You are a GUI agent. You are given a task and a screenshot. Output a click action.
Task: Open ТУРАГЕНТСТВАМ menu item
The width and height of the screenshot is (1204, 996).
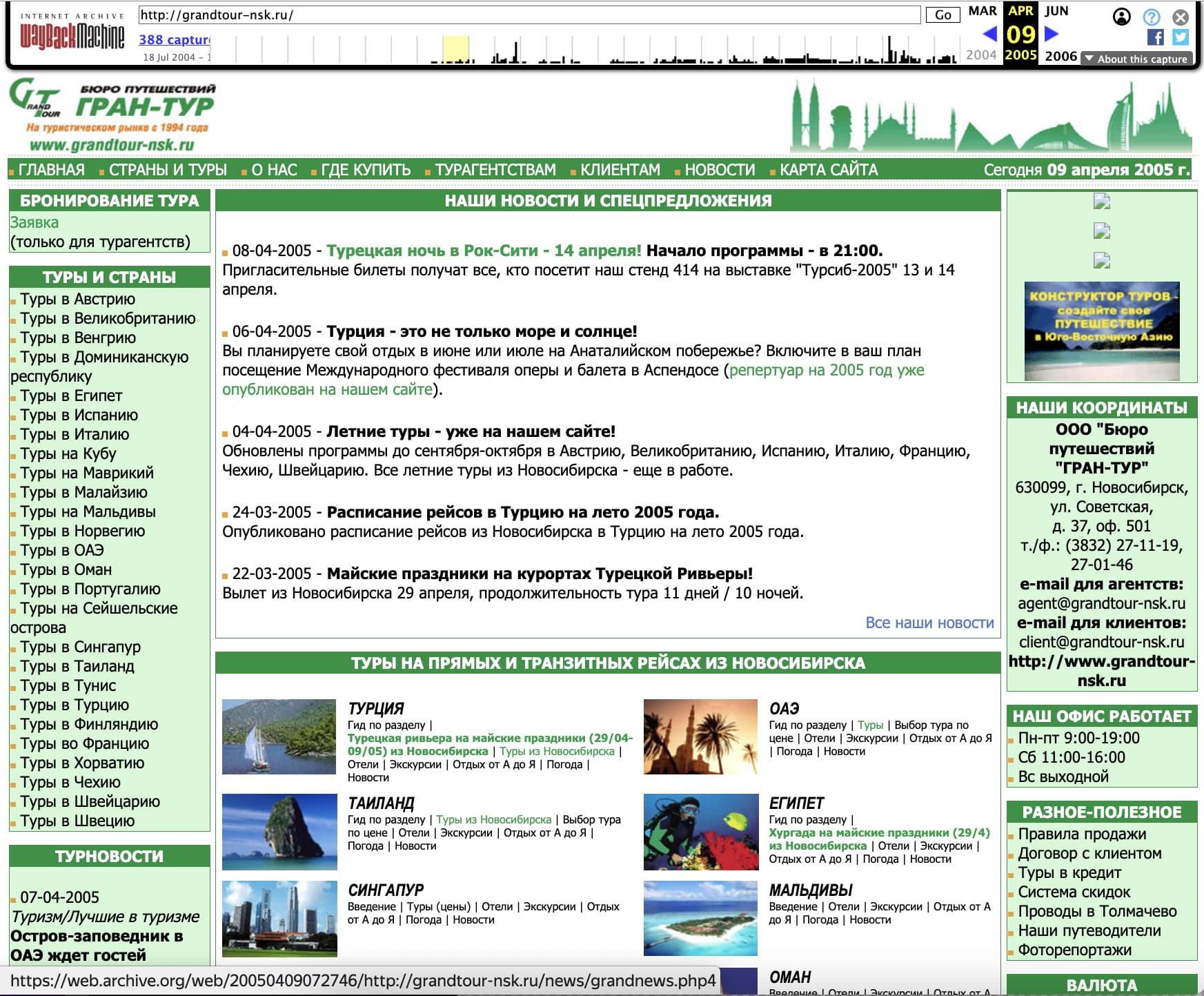click(495, 170)
